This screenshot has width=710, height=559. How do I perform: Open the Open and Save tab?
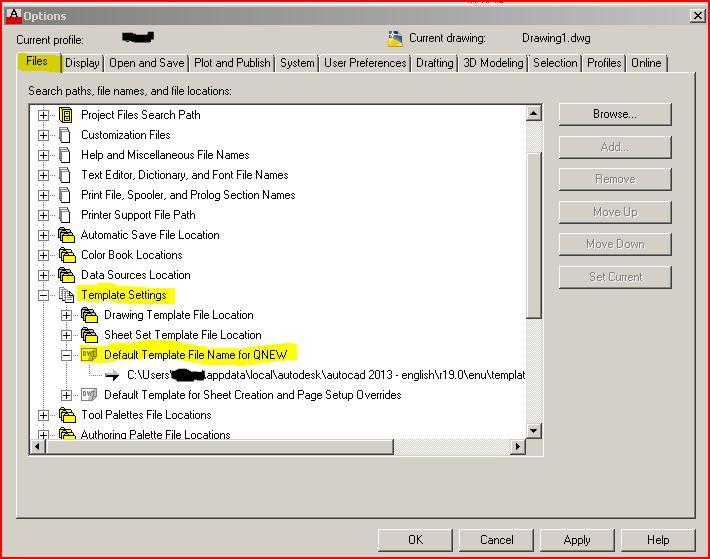(x=147, y=63)
